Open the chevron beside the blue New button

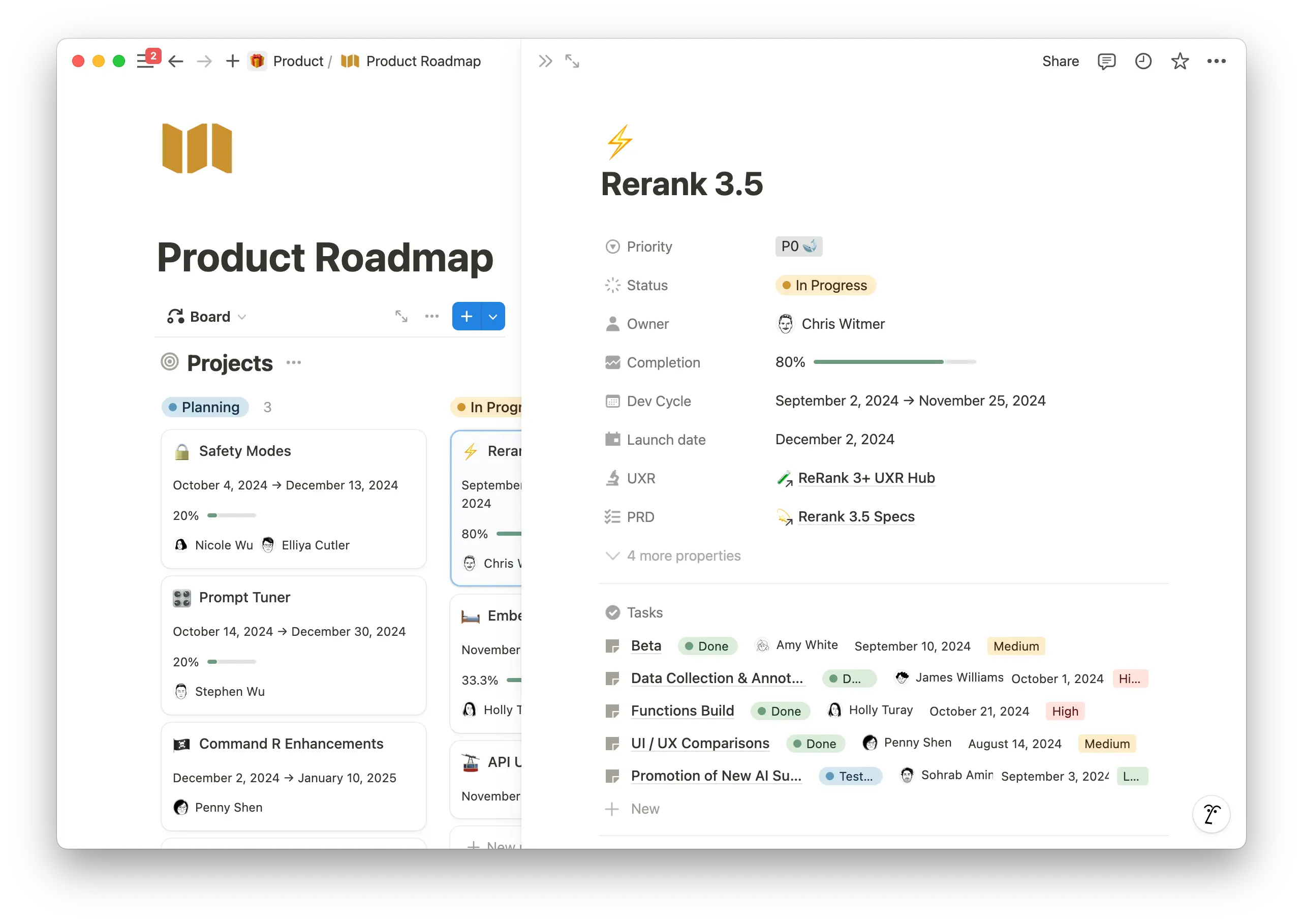(x=492, y=316)
